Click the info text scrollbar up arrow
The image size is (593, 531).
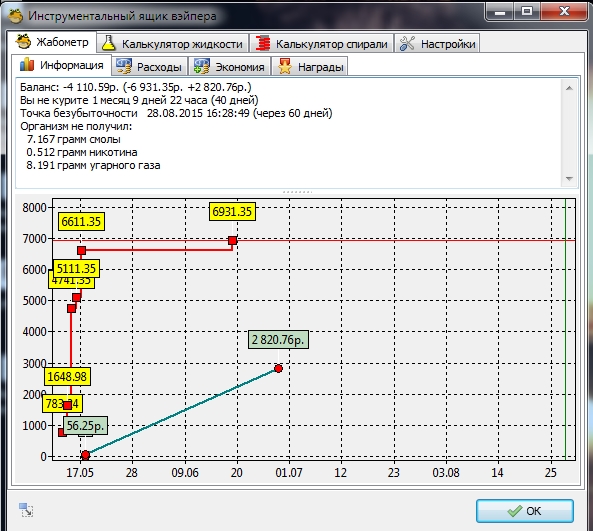[569, 88]
